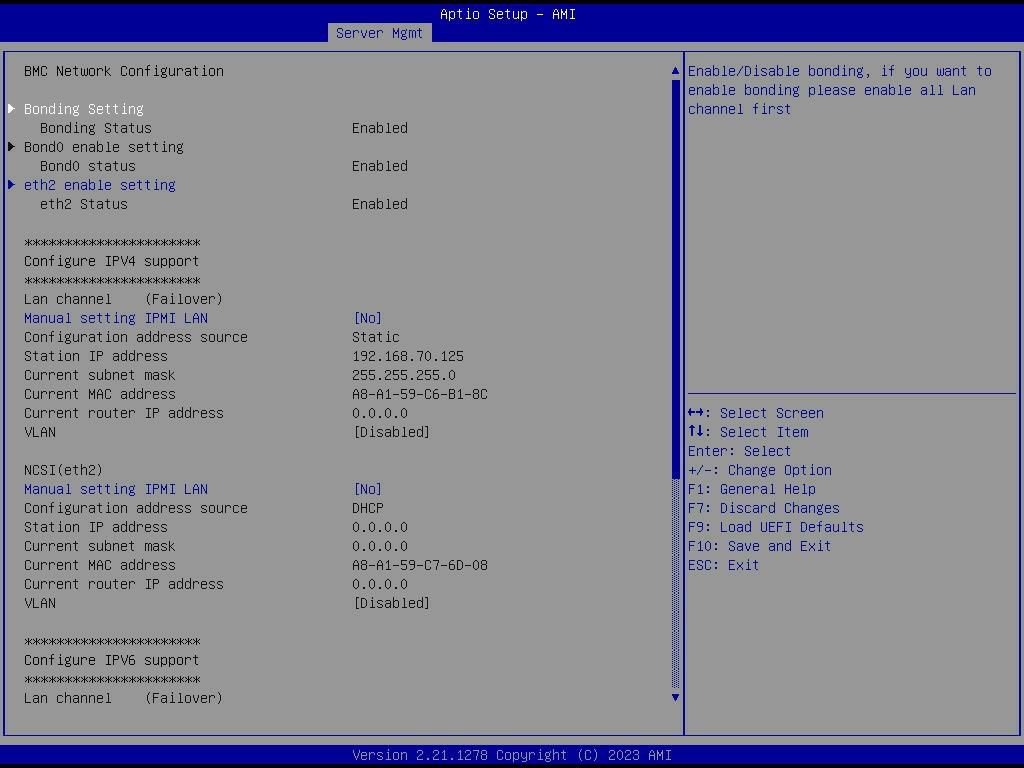Image resolution: width=1024 pixels, height=768 pixels.
Task: Click the arrow icon beside Bonding Setting
Action: pyautogui.click(x=12, y=109)
